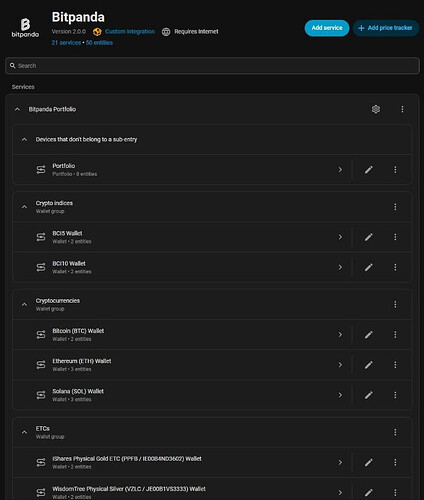The image size is (424, 500).
Task: Collapse the ETCs wallet group
Action: [x=24, y=432]
